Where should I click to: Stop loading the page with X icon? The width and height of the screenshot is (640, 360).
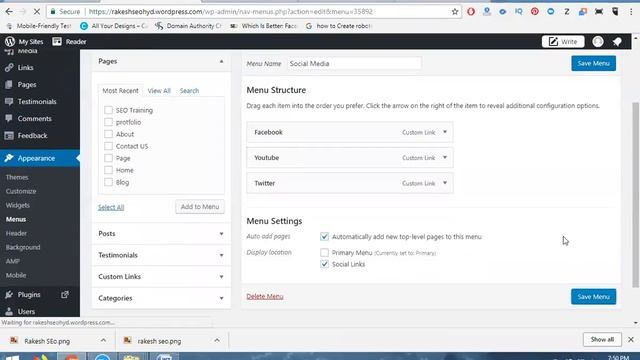click(x=36, y=11)
